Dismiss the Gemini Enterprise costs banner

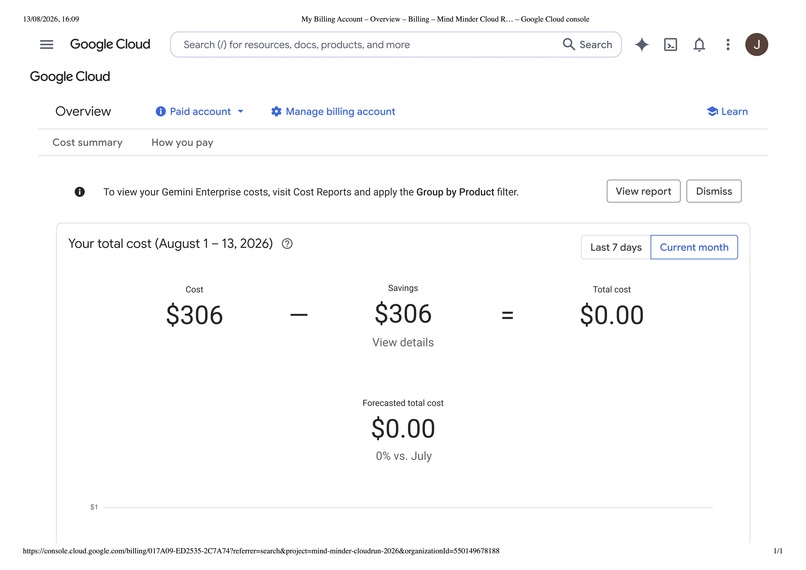(714, 191)
